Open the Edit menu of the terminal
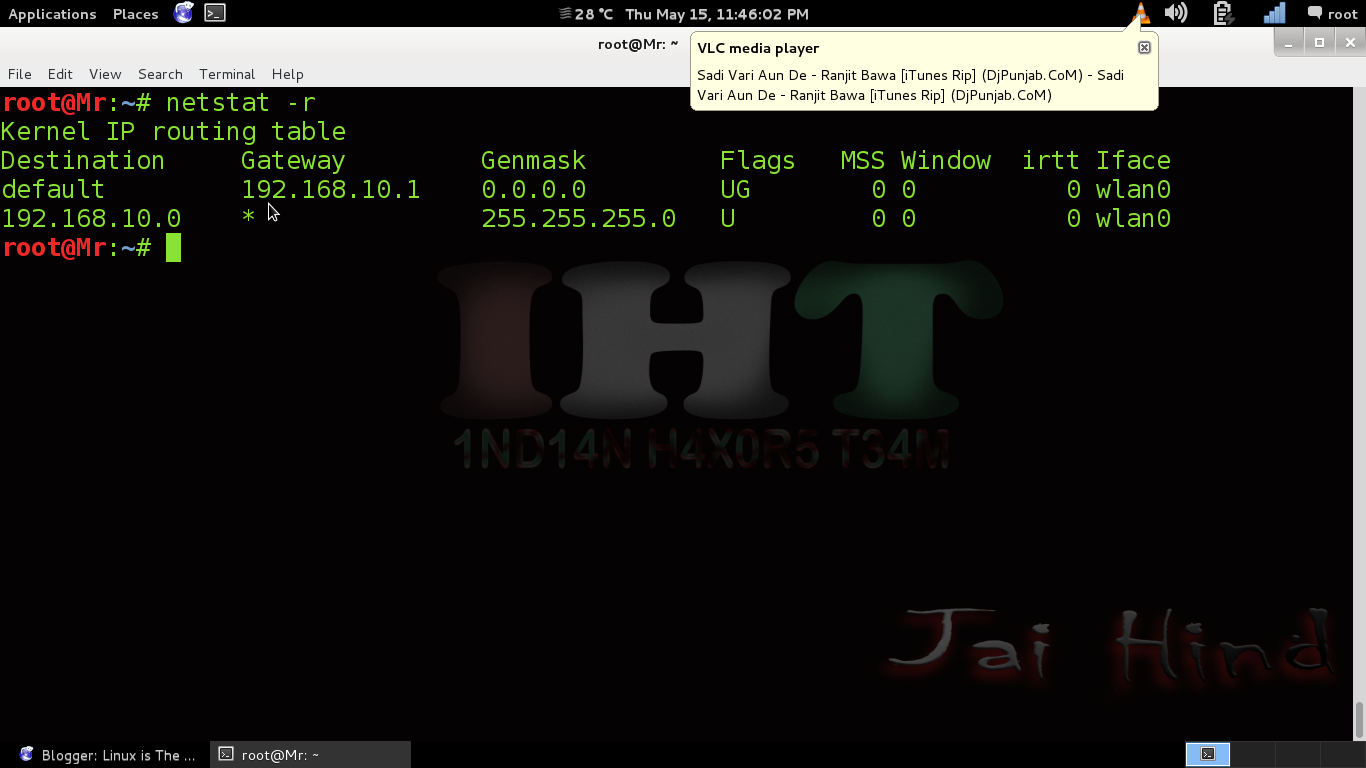1366x768 pixels. pos(60,74)
